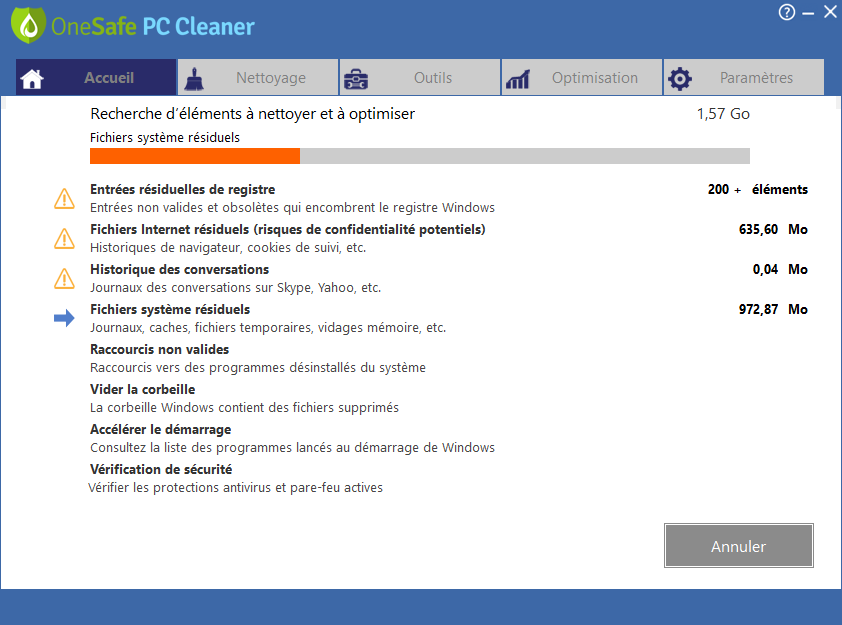Open the Paramètres tab

coord(744,77)
